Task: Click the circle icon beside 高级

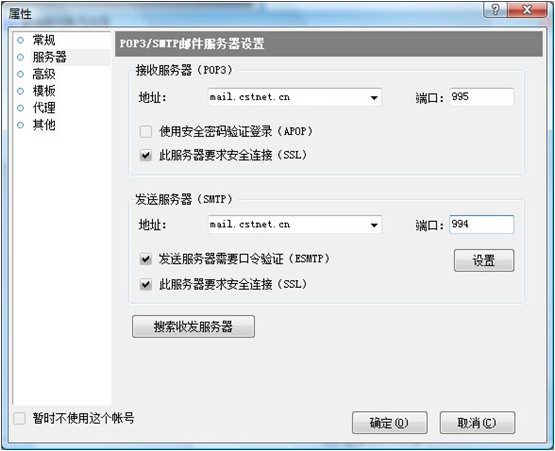Action: click(21, 74)
